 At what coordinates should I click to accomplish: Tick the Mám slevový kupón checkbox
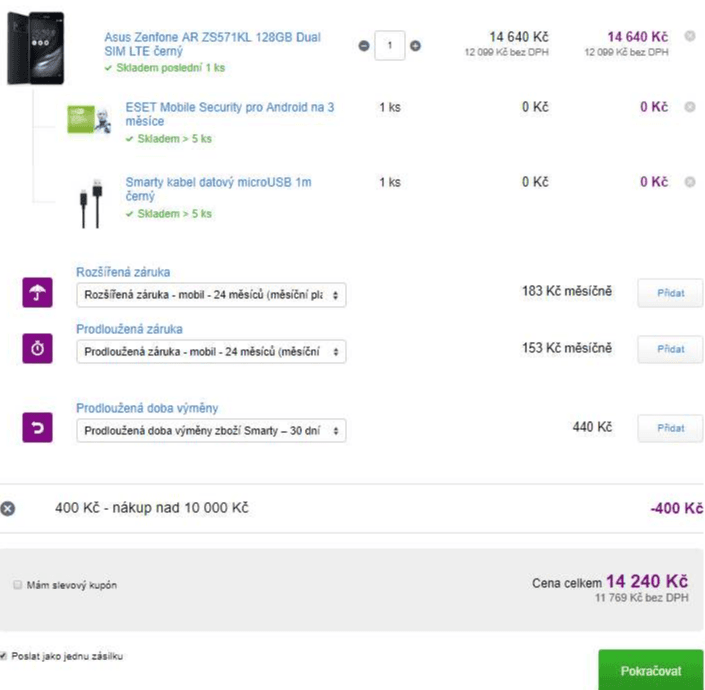pos(18,585)
